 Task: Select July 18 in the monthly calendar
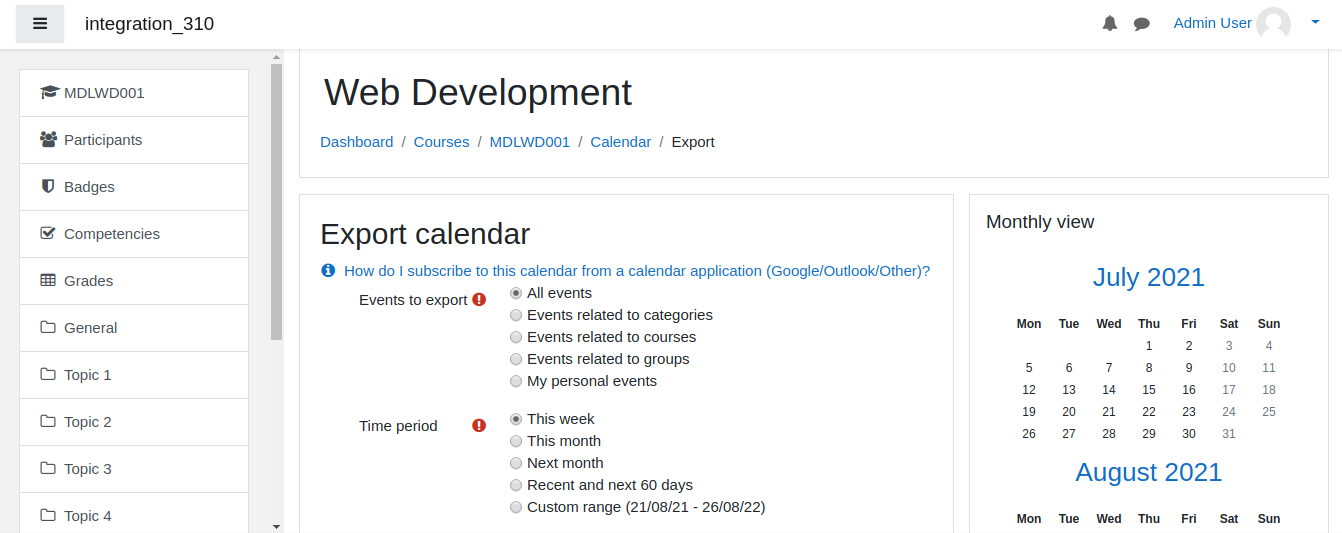pyautogui.click(x=1269, y=390)
